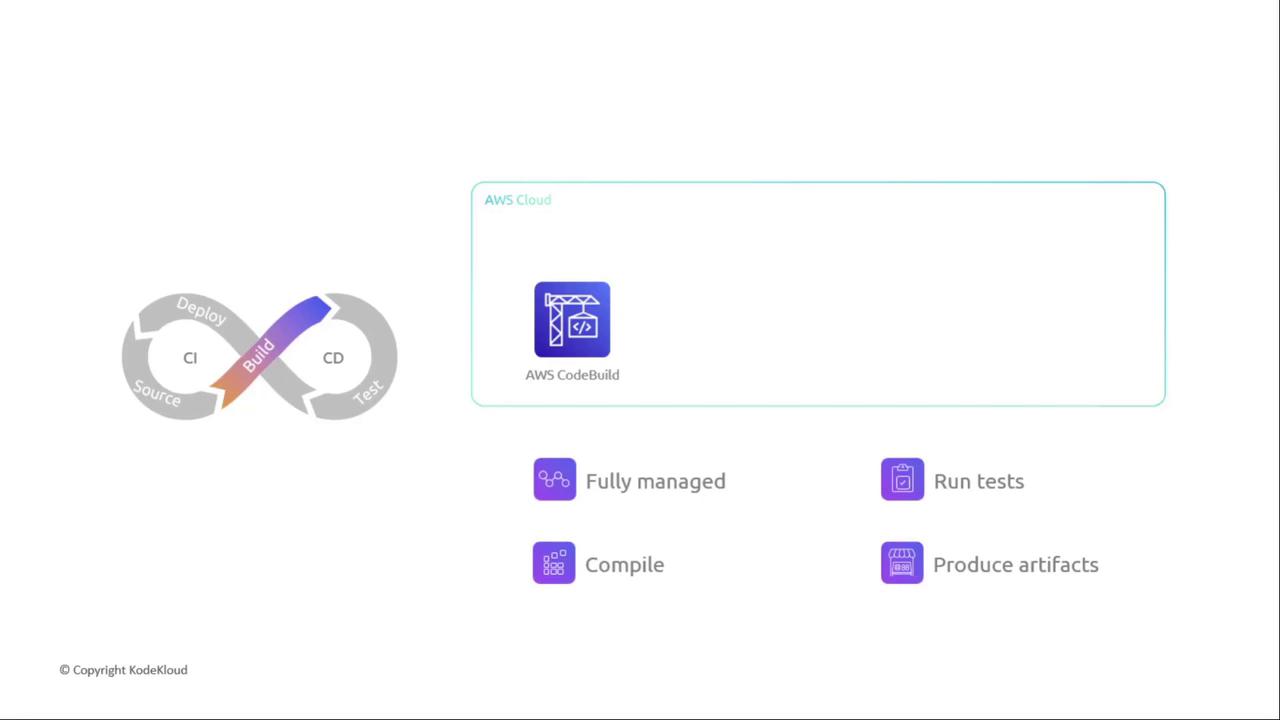Click the Fully managed text
Viewport: 1280px width, 720px height.
pos(656,481)
